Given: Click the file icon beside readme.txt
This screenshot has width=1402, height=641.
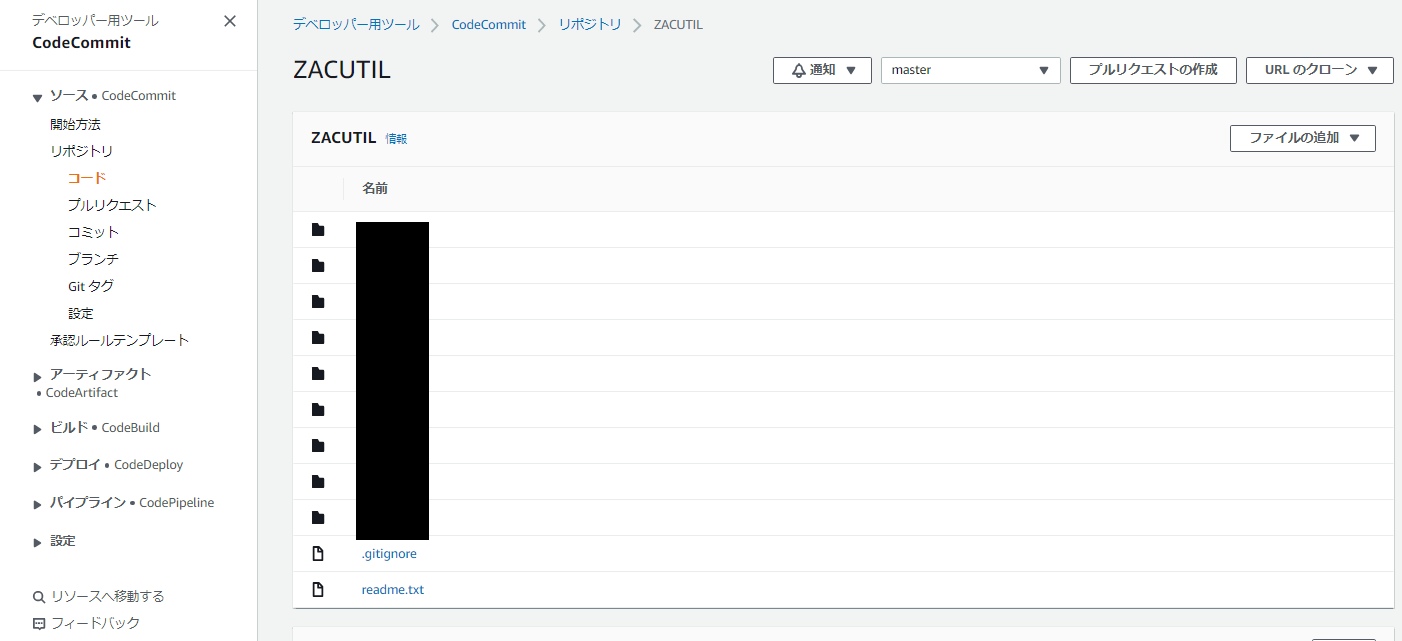Looking at the screenshot, I should point(318,589).
